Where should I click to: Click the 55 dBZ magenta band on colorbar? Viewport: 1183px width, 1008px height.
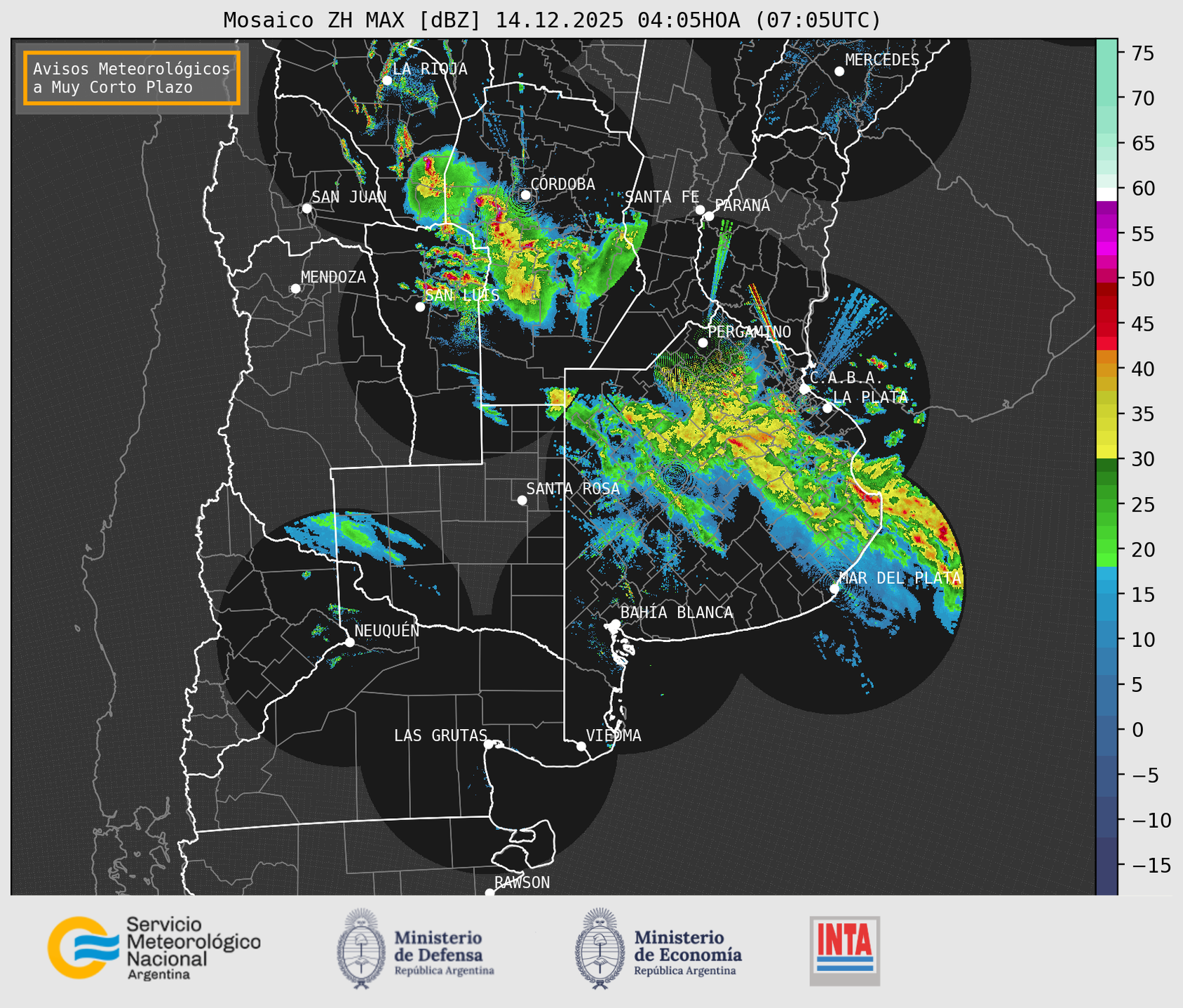[x=1107, y=233]
